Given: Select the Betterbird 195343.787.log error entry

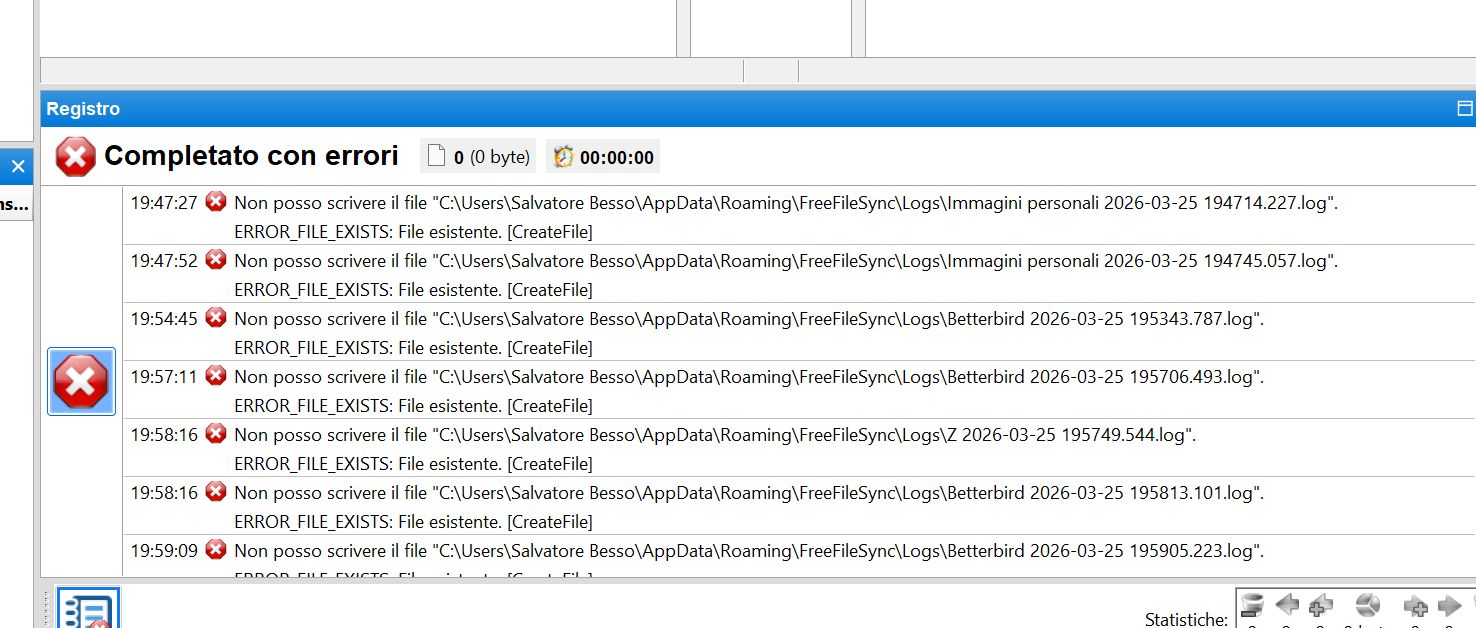Looking at the screenshot, I should pos(799,332).
